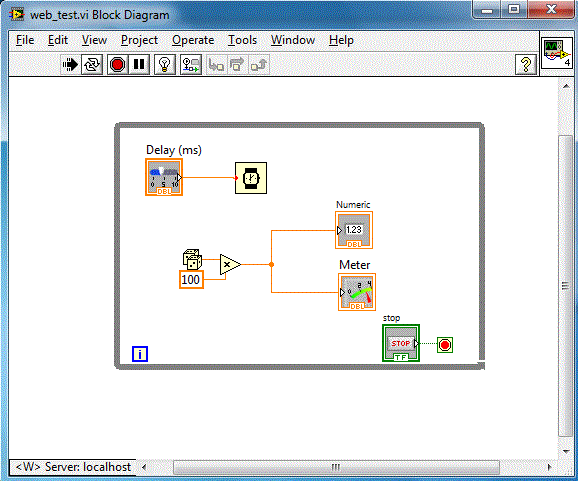Toggle Run Continuously button
578x481 pixels.
click(91, 65)
